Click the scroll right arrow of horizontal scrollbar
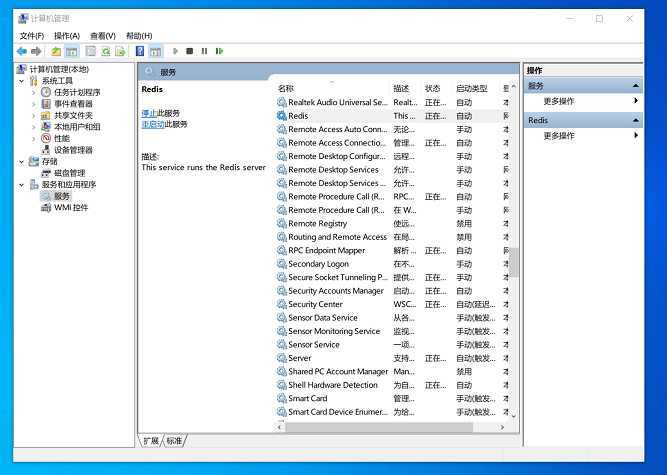 click(x=502, y=427)
